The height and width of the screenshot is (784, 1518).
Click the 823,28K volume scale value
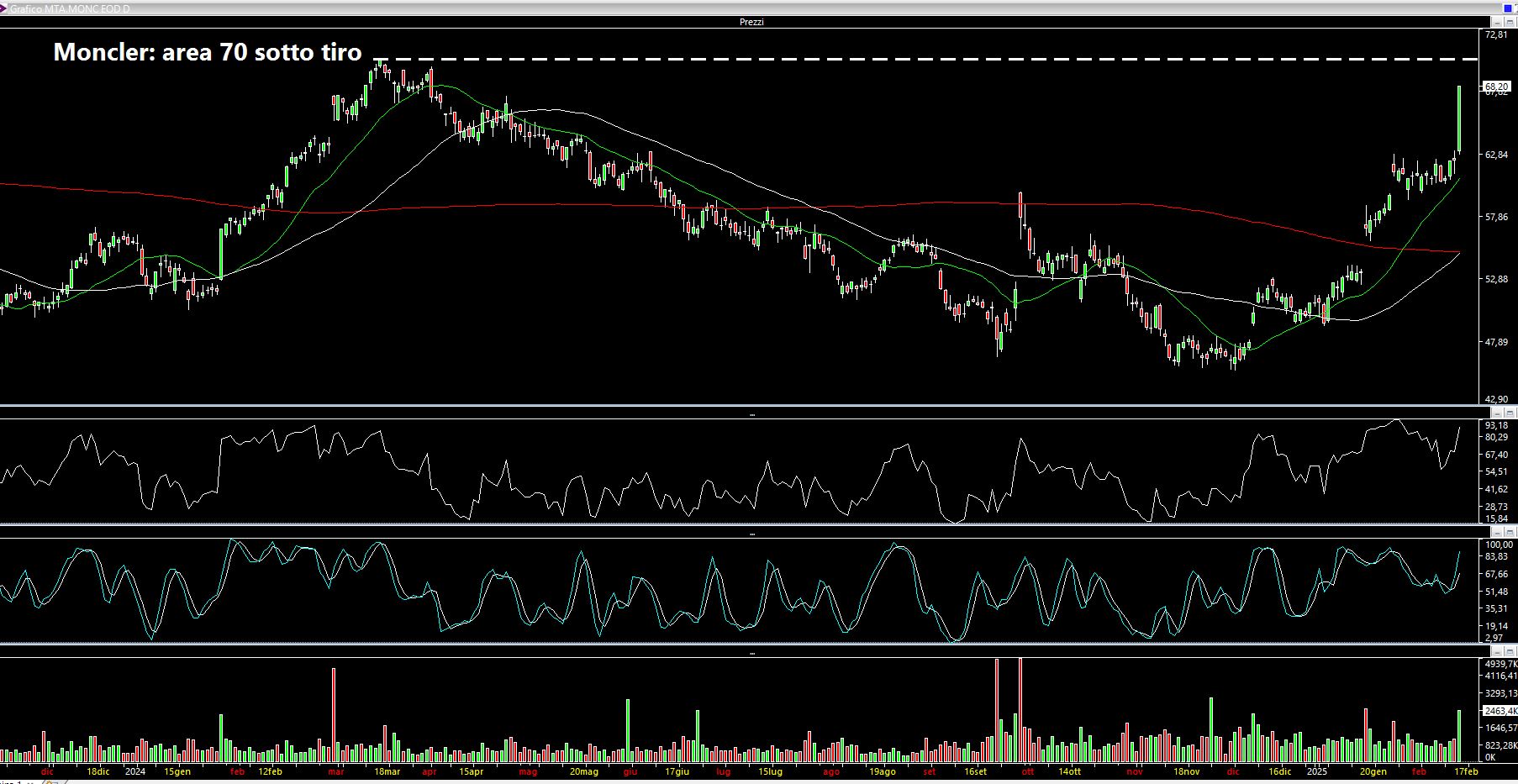click(1500, 745)
